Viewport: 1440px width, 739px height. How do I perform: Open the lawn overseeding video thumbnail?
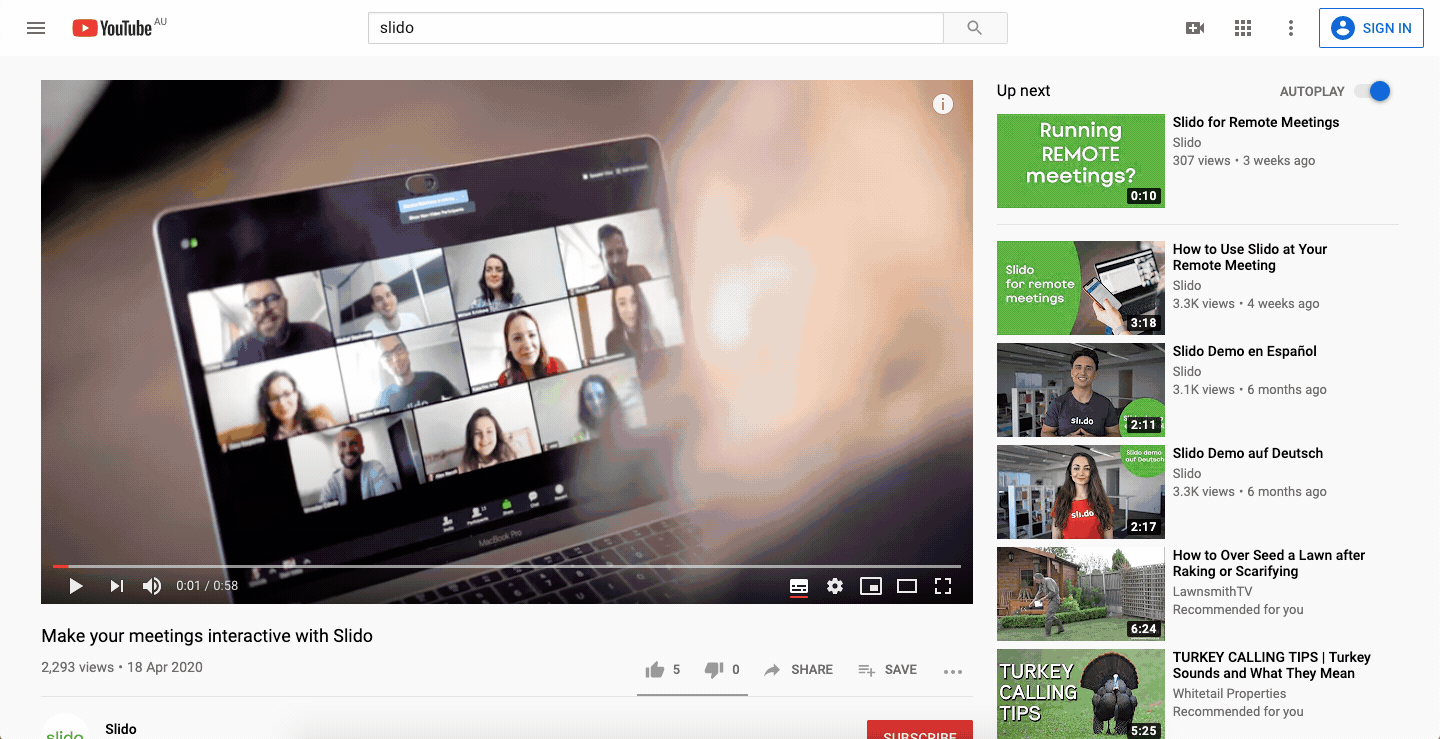pos(1081,594)
